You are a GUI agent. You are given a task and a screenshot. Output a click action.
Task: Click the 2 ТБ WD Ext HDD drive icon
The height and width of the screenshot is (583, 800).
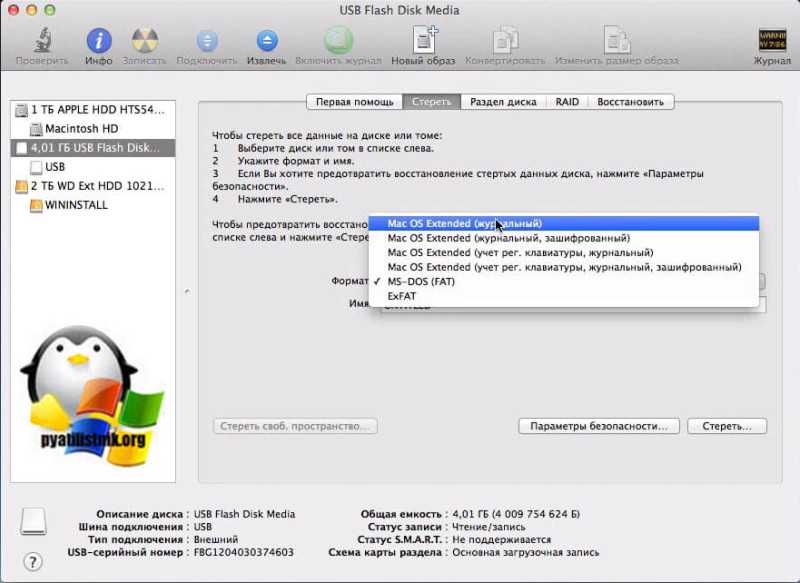click(x=21, y=186)
